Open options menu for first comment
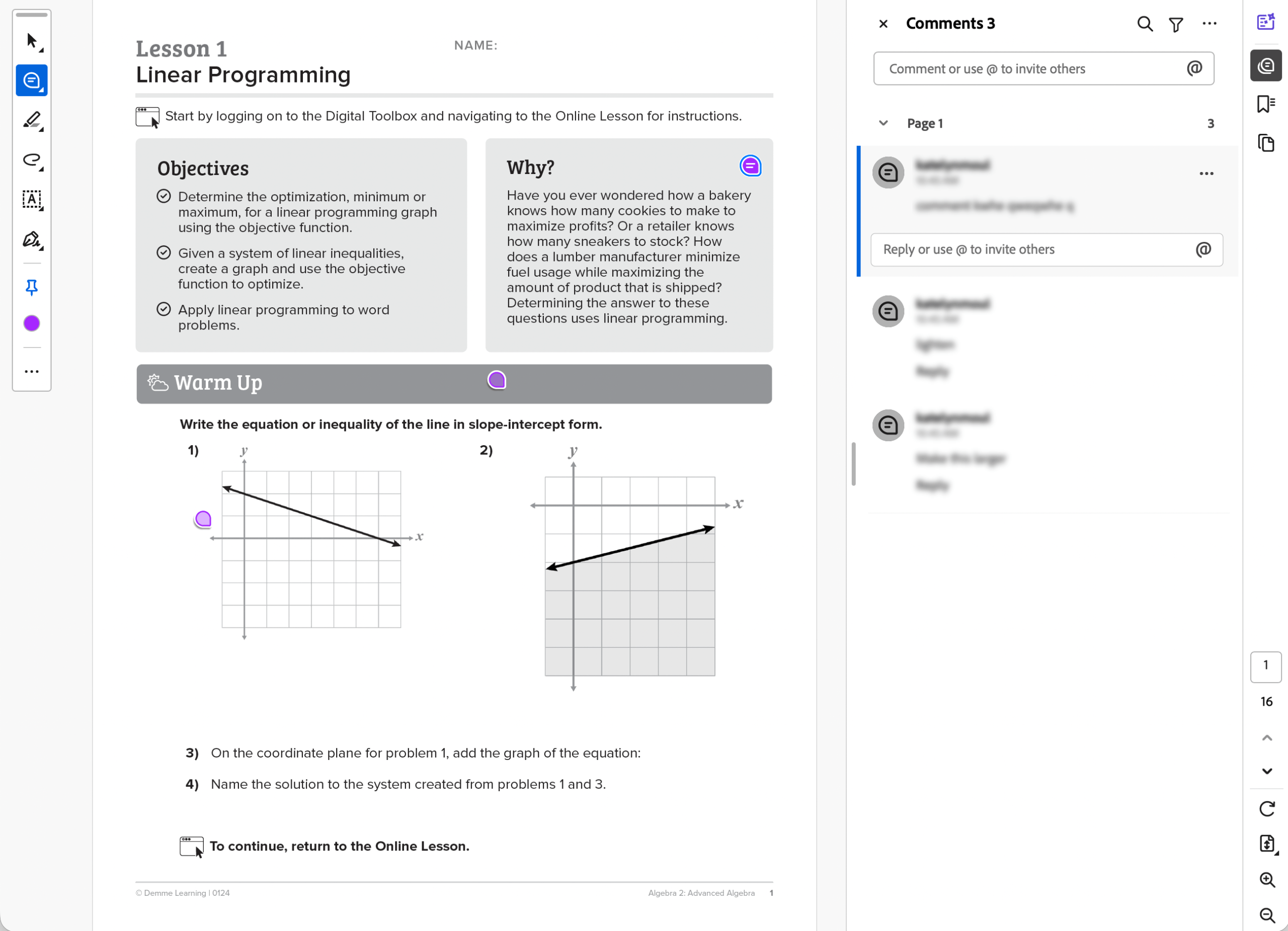The image size is (1288, 931). tap(1206, 174)
